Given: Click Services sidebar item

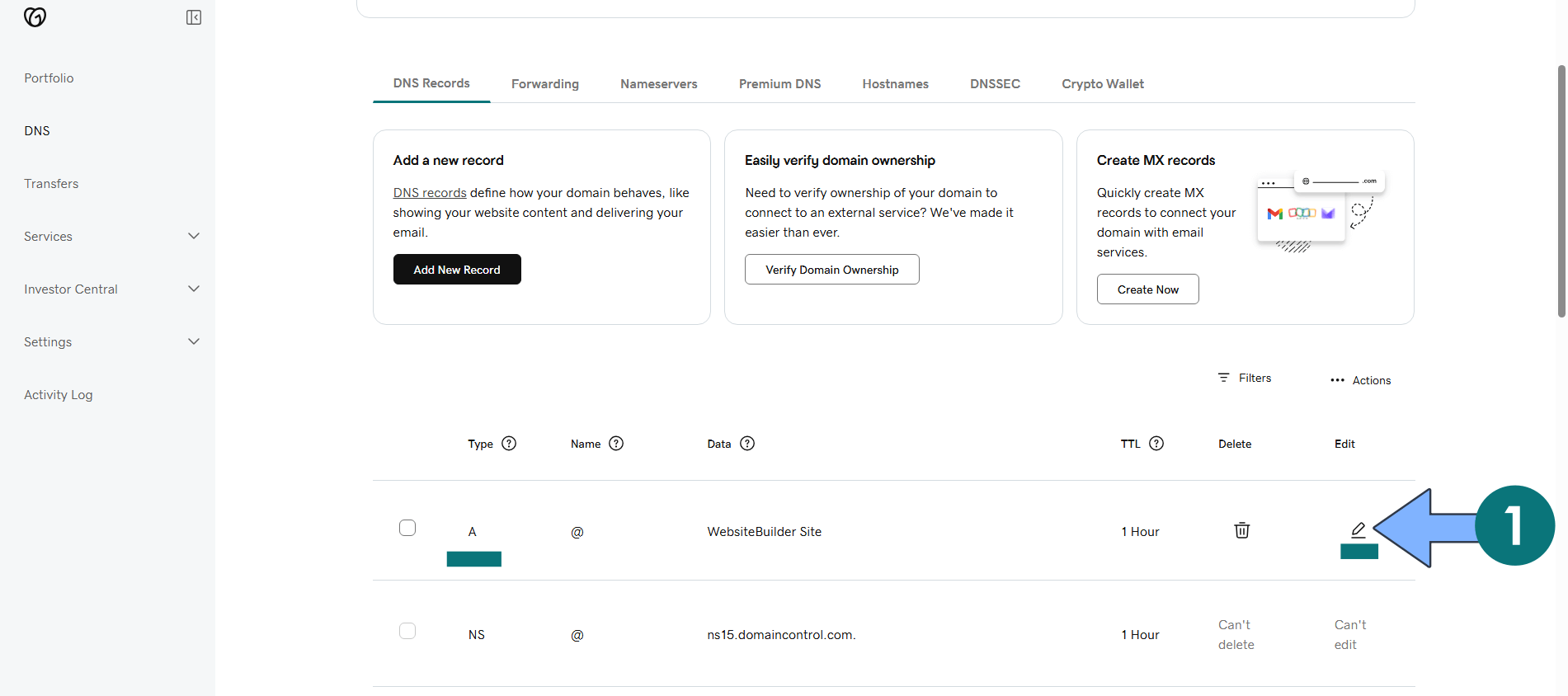Looking at the screenshot, I should (x=48, y=237).
